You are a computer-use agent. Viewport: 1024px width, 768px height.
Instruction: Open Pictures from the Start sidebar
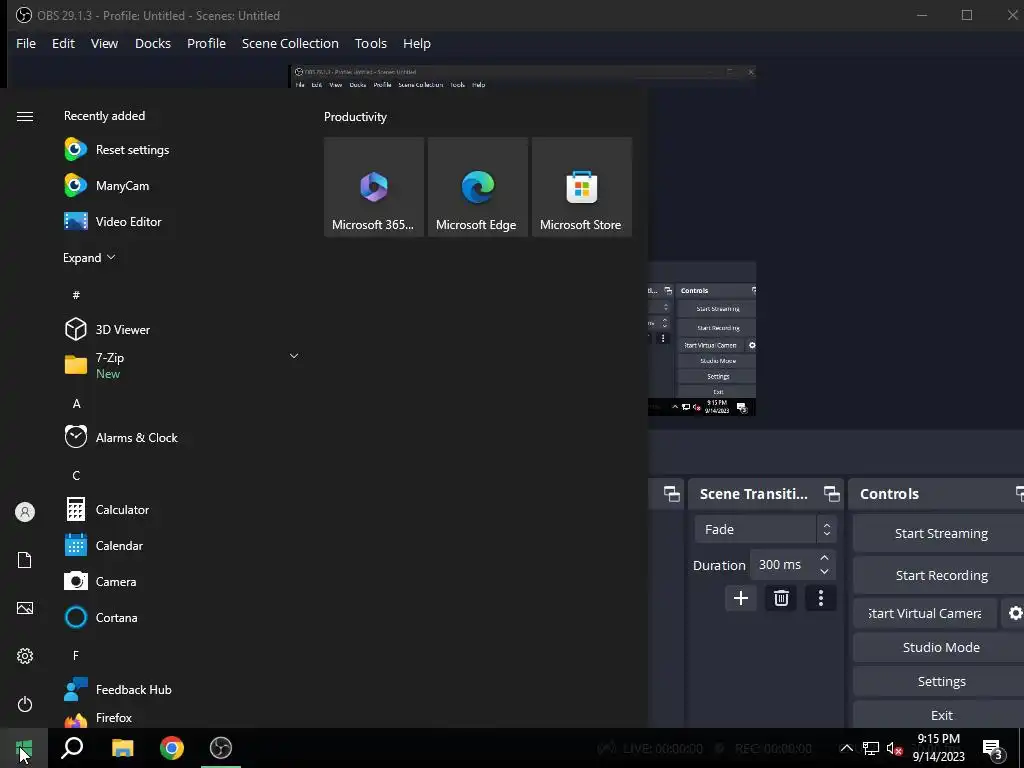[x=25, y=608]
